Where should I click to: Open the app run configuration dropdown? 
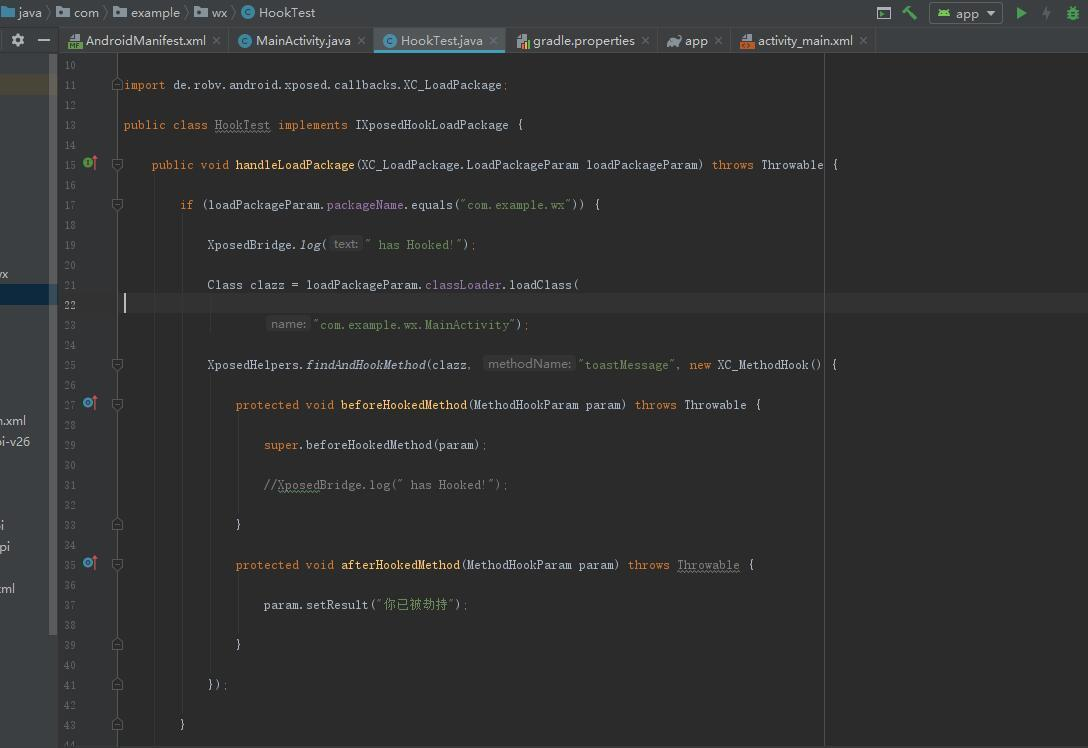point(966,13)
